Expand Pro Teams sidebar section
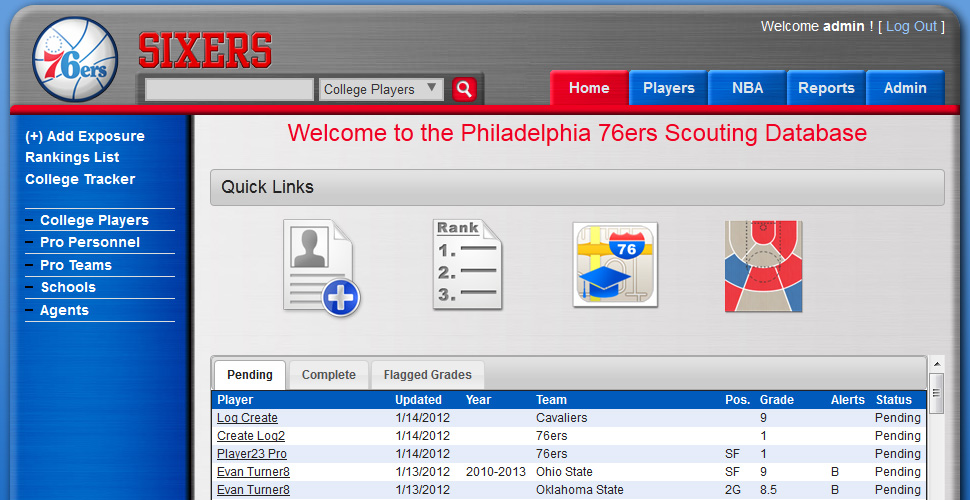This screenshot has height=500, width=970. [x=75, y=265]
